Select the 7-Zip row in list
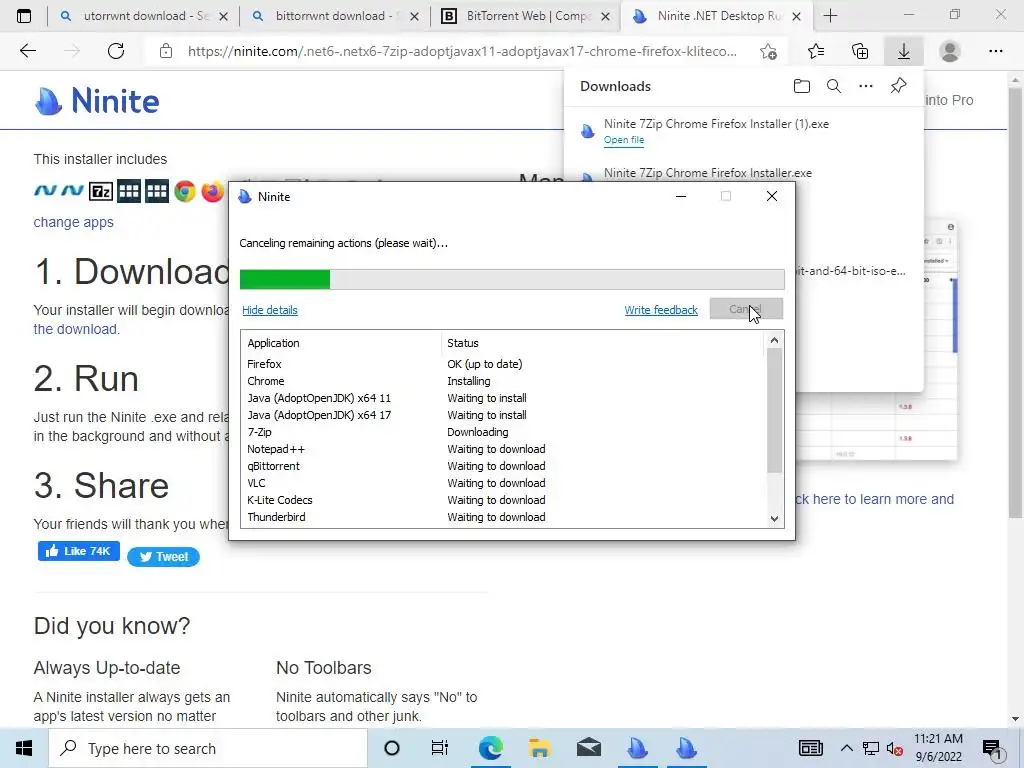 click(503, 432)
